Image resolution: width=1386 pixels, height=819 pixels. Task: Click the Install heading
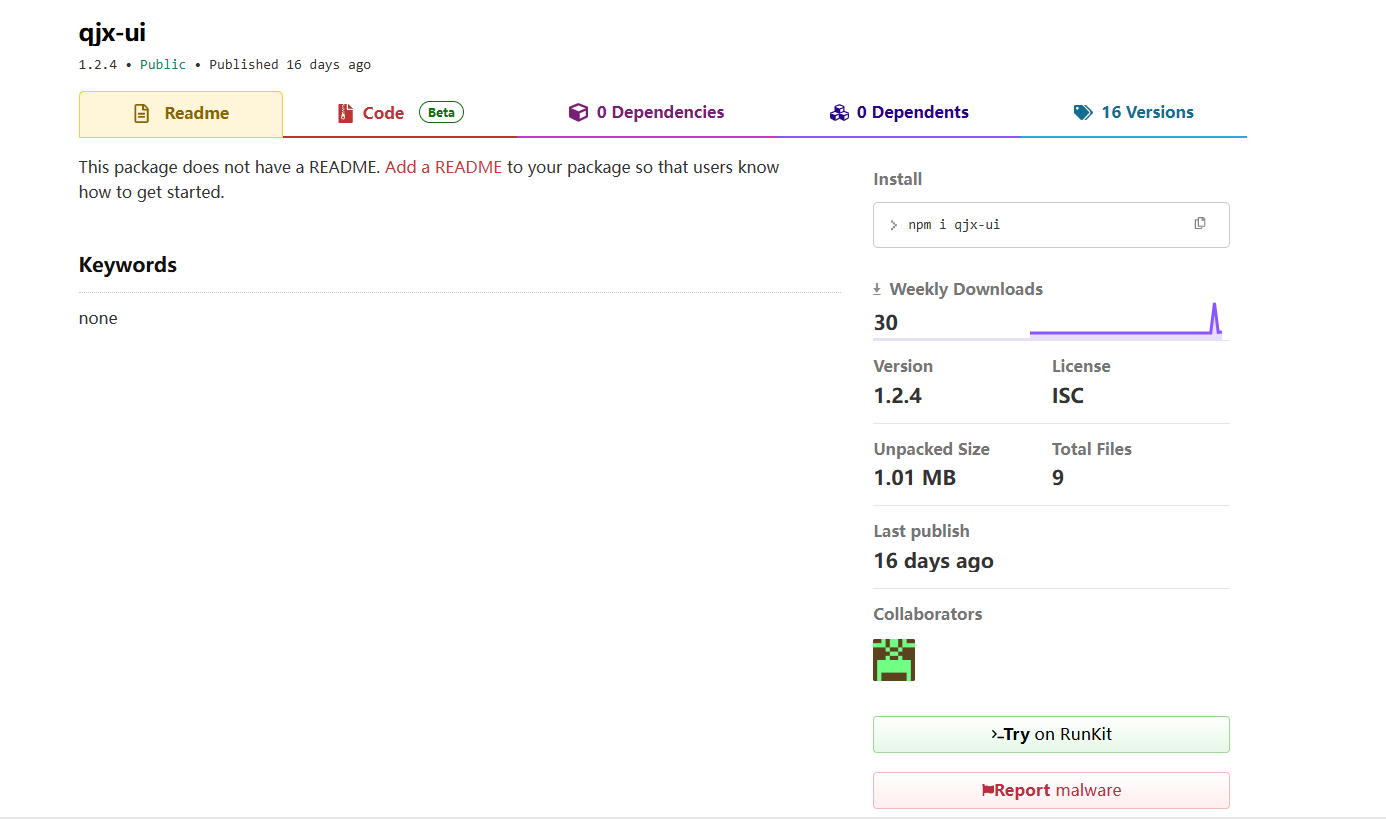[898, 179]
